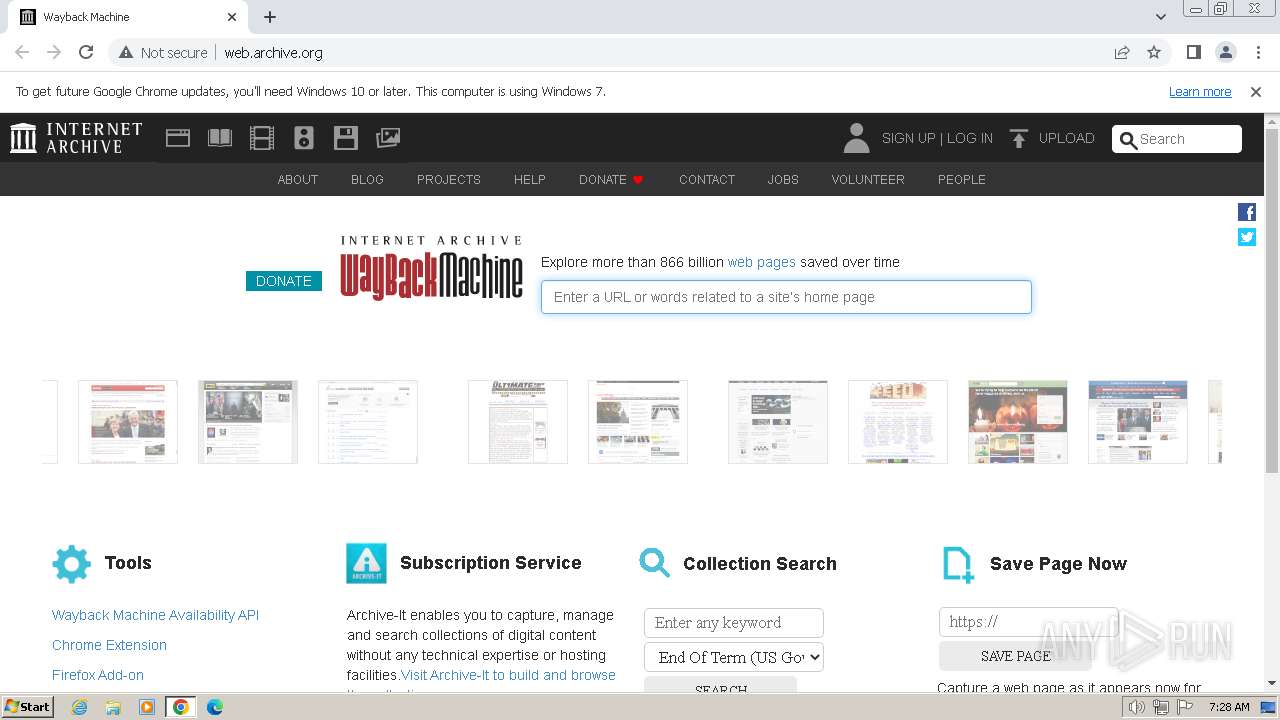This screenshot has height=720, width=1280.
Task: Open the BLOG menu item
Action: [367, 179]
